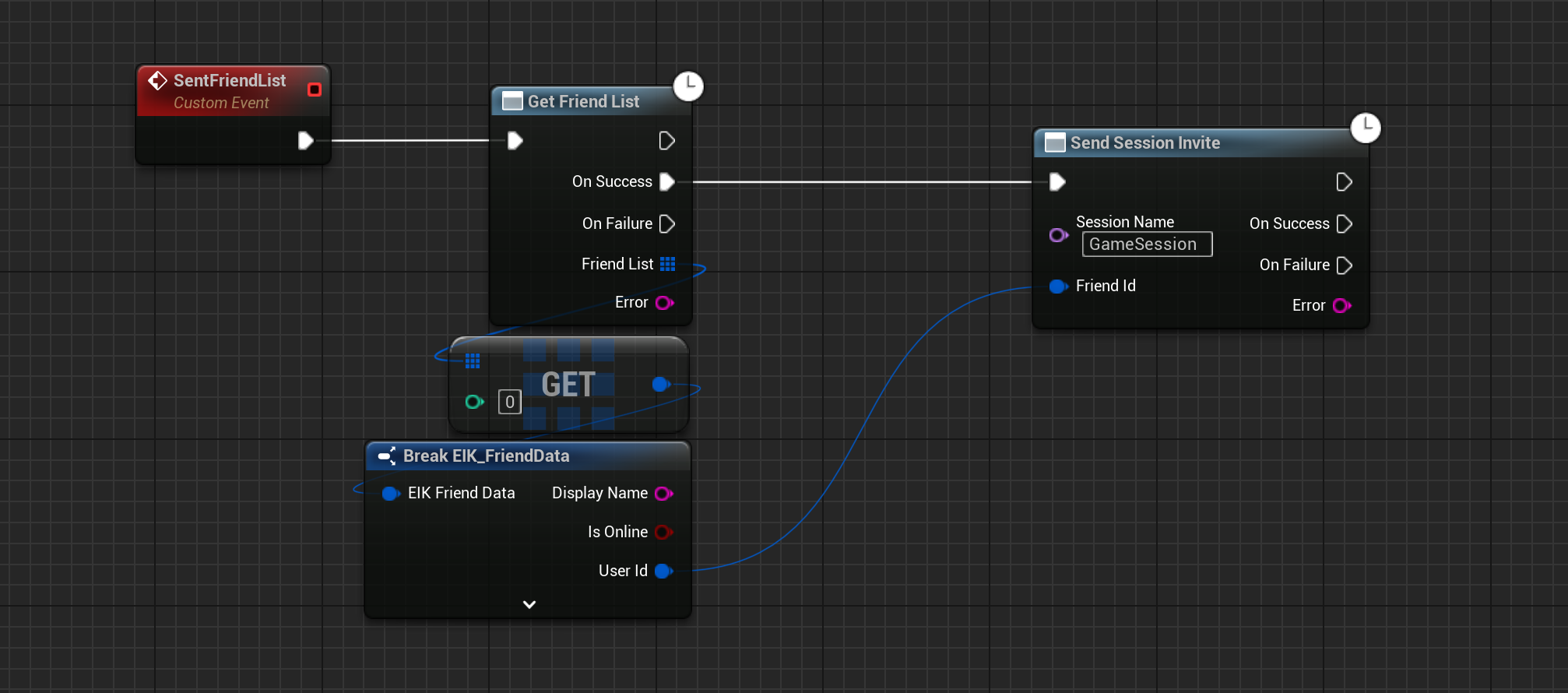
Task: Click Send Session Invite Error output pin
Action: tap(1341, 305)
